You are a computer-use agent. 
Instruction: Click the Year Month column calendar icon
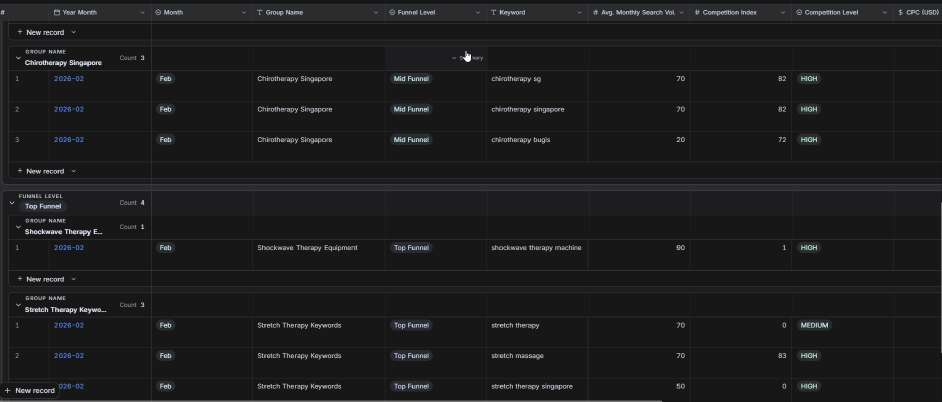click(x=57, y=12)
